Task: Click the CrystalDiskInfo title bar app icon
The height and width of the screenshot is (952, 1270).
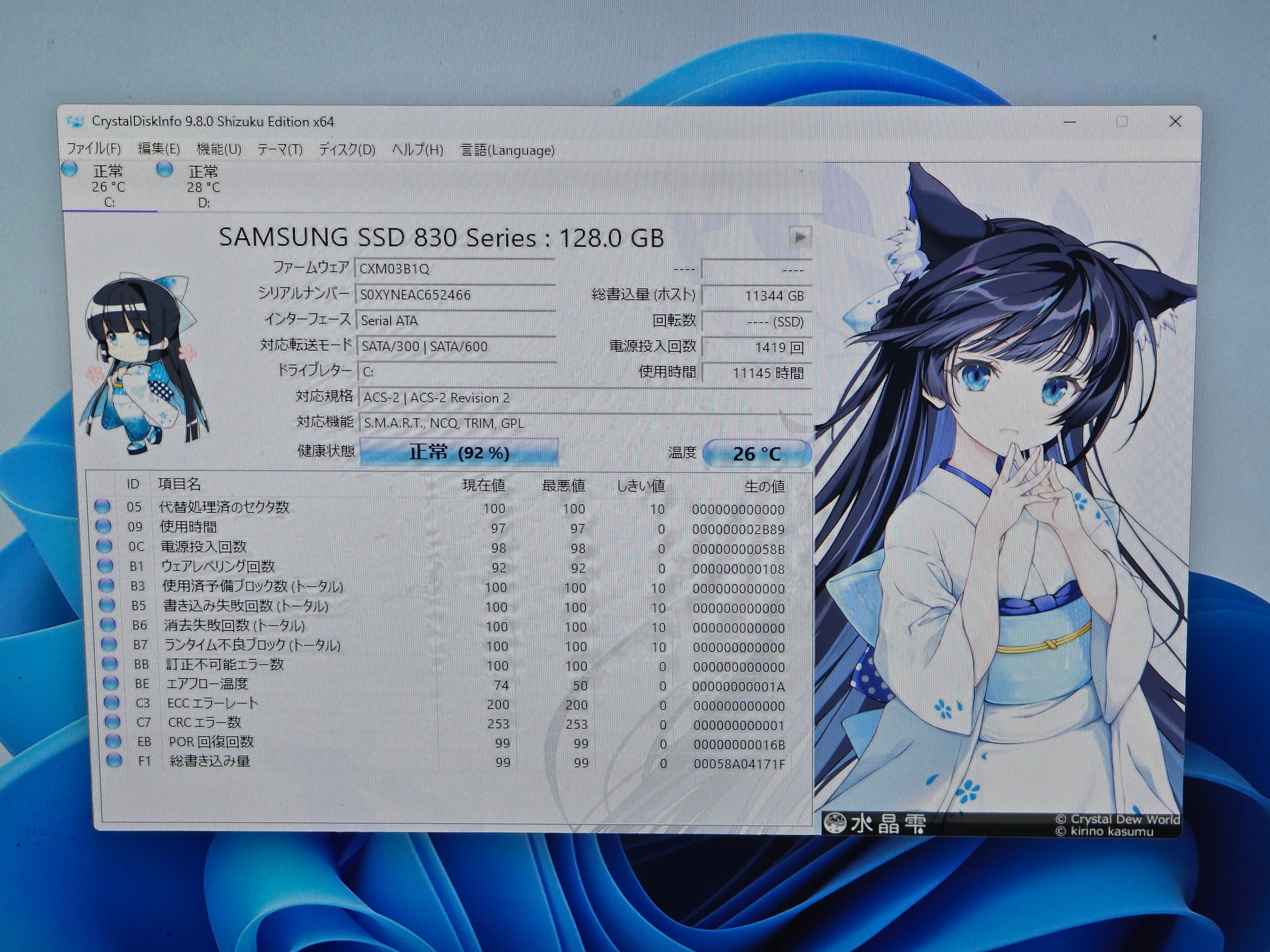Action: coord(75,122)
